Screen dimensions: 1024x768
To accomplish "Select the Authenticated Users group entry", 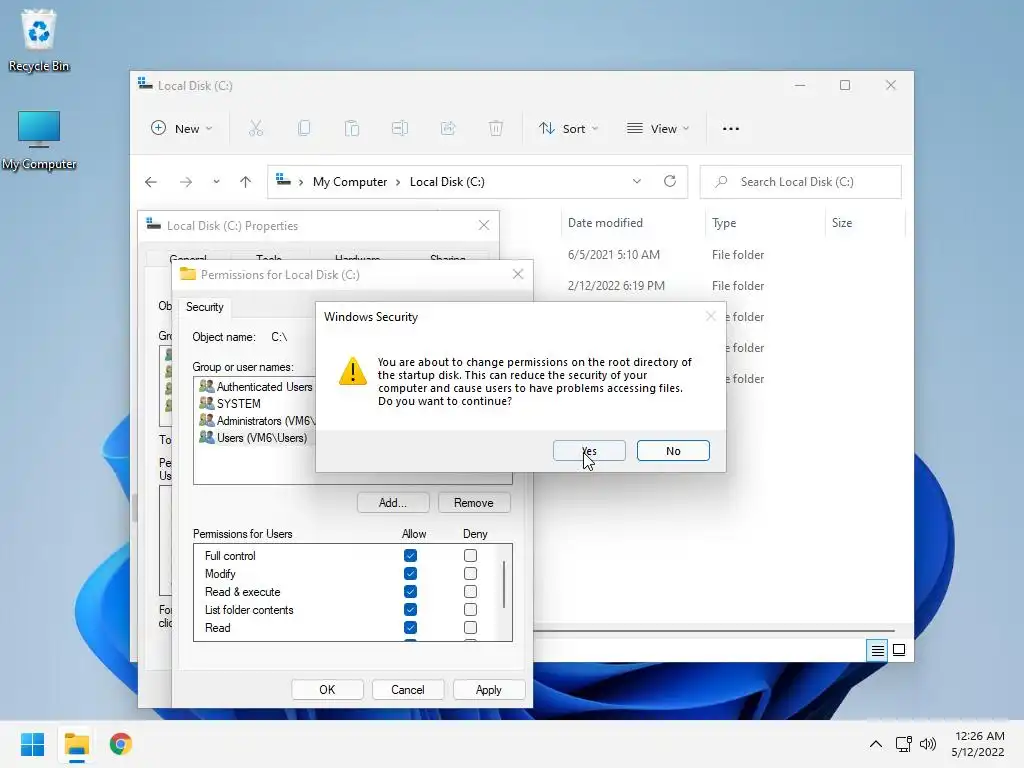I will click(x=256, y=387).
